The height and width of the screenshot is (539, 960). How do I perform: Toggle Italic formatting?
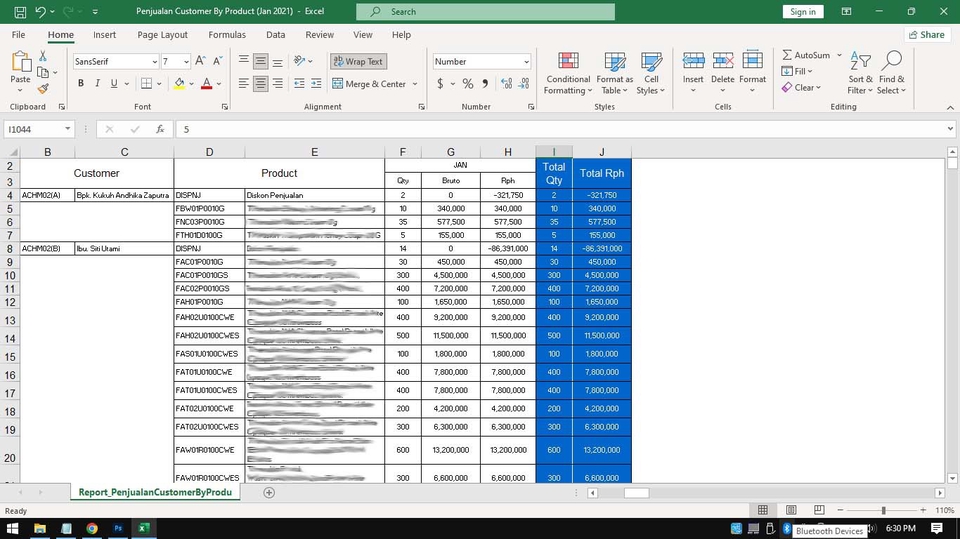pos(97,83)
